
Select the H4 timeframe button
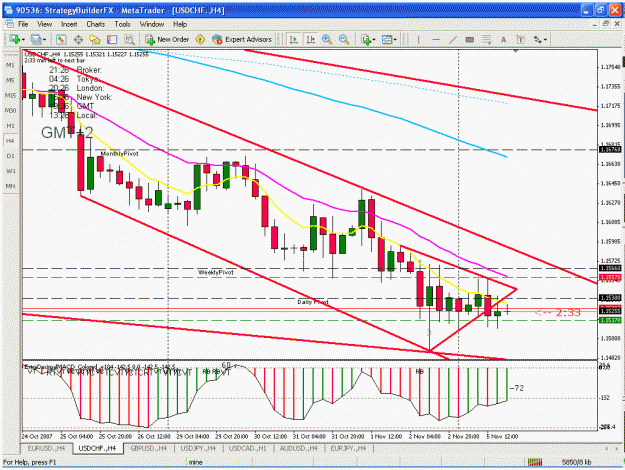click(x=10, y=141)
